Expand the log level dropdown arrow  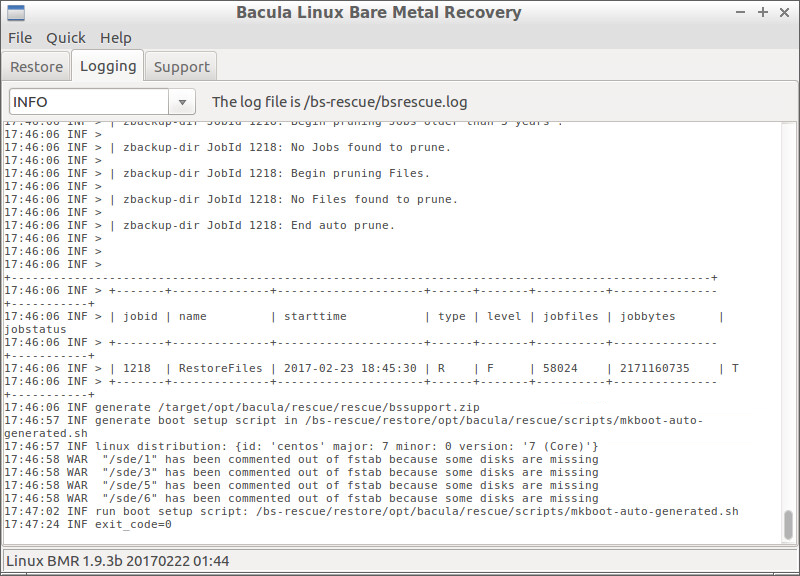pos(182,102)
